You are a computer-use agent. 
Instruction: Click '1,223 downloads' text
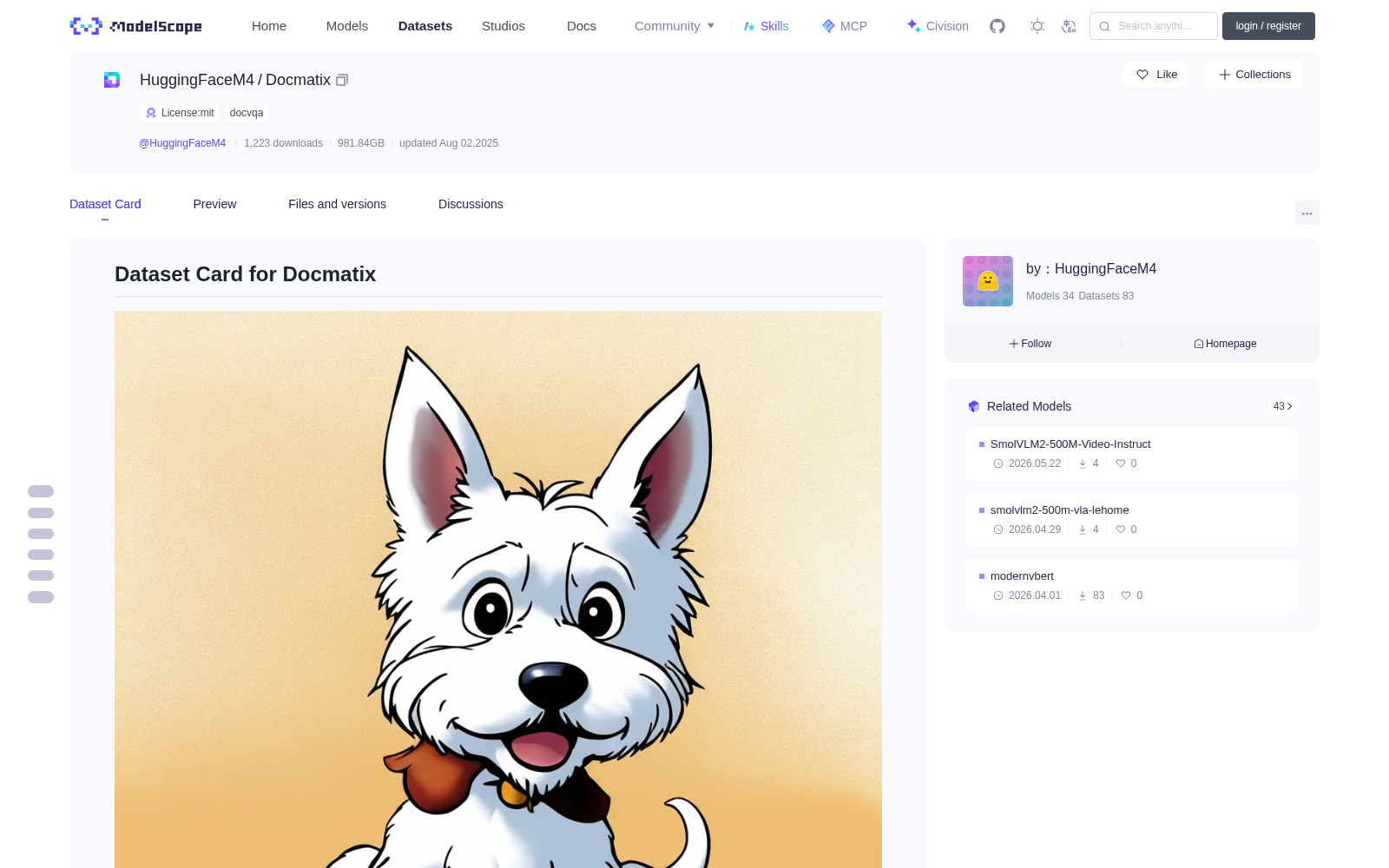click(x=283, y=143)
